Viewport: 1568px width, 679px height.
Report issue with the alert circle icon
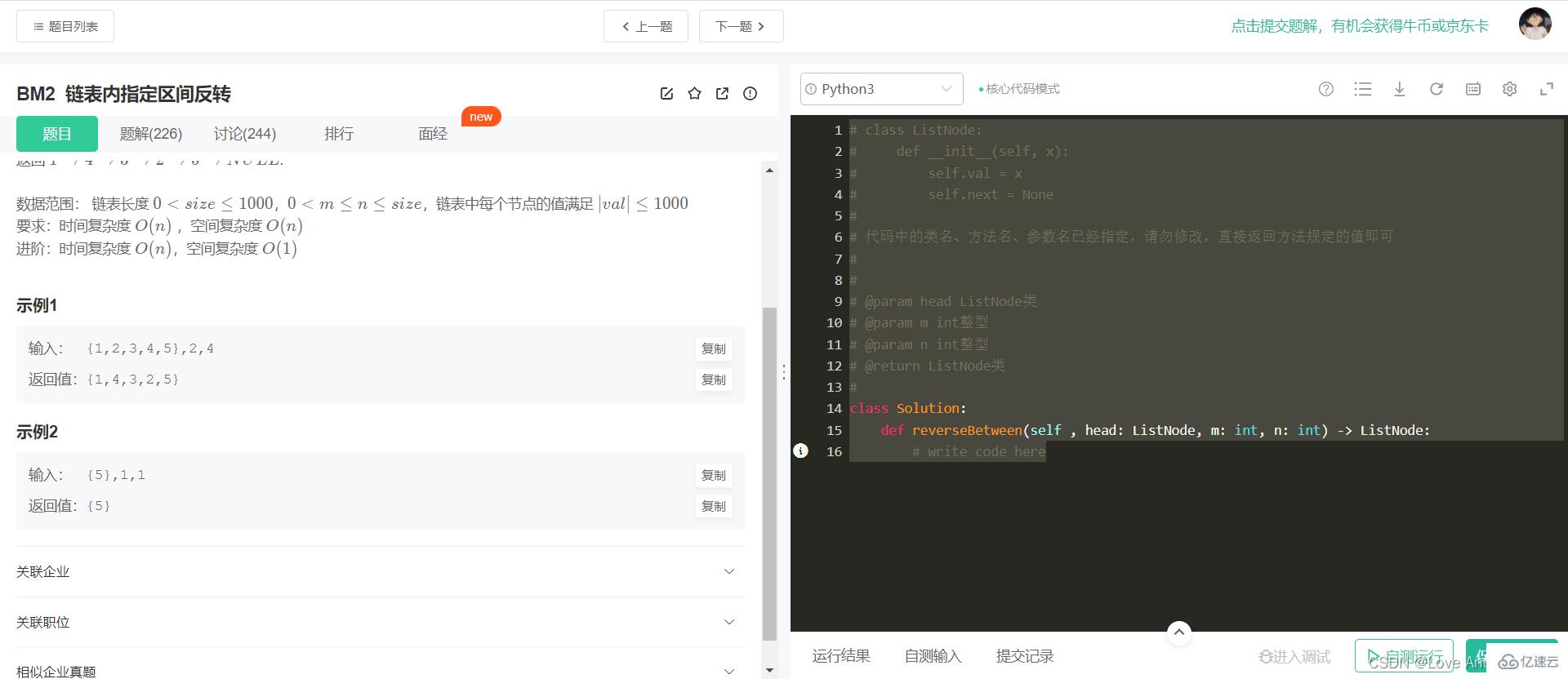pos(750,94)
